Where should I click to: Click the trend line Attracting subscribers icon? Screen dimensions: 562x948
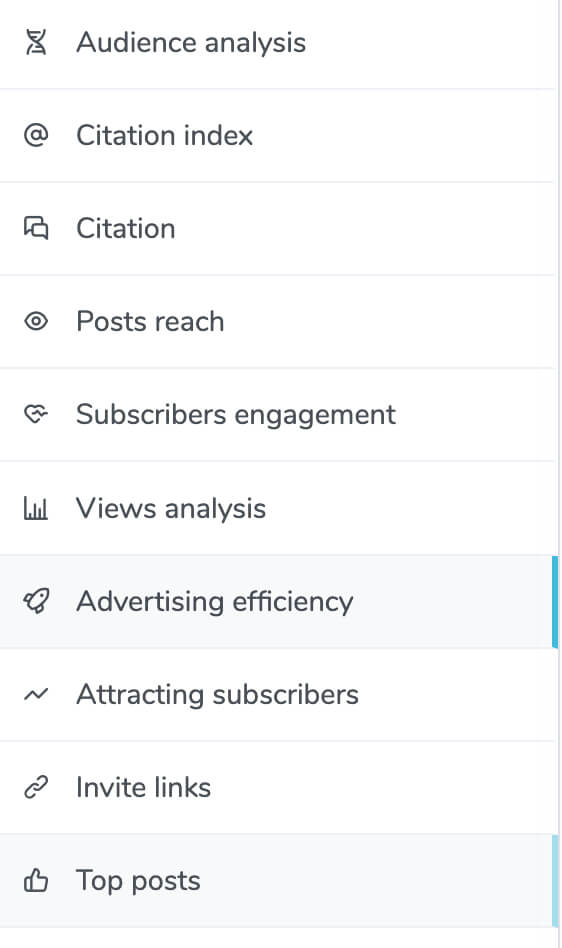pyautogui.click(x=36, y=694)
